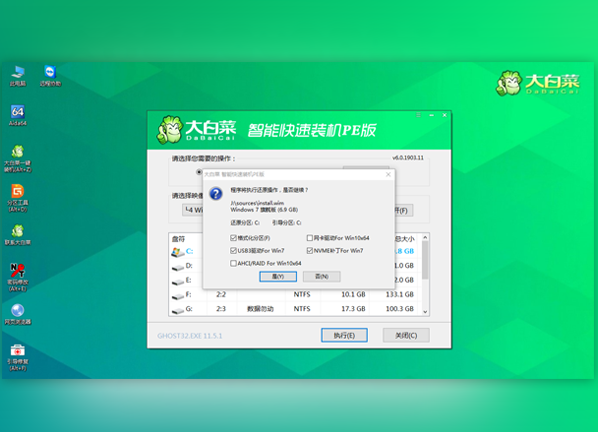Open the DaBaiCai one-key install shortcut
Image resolution: width=598 pixels, height=432 pixels.
coord(18,158)
